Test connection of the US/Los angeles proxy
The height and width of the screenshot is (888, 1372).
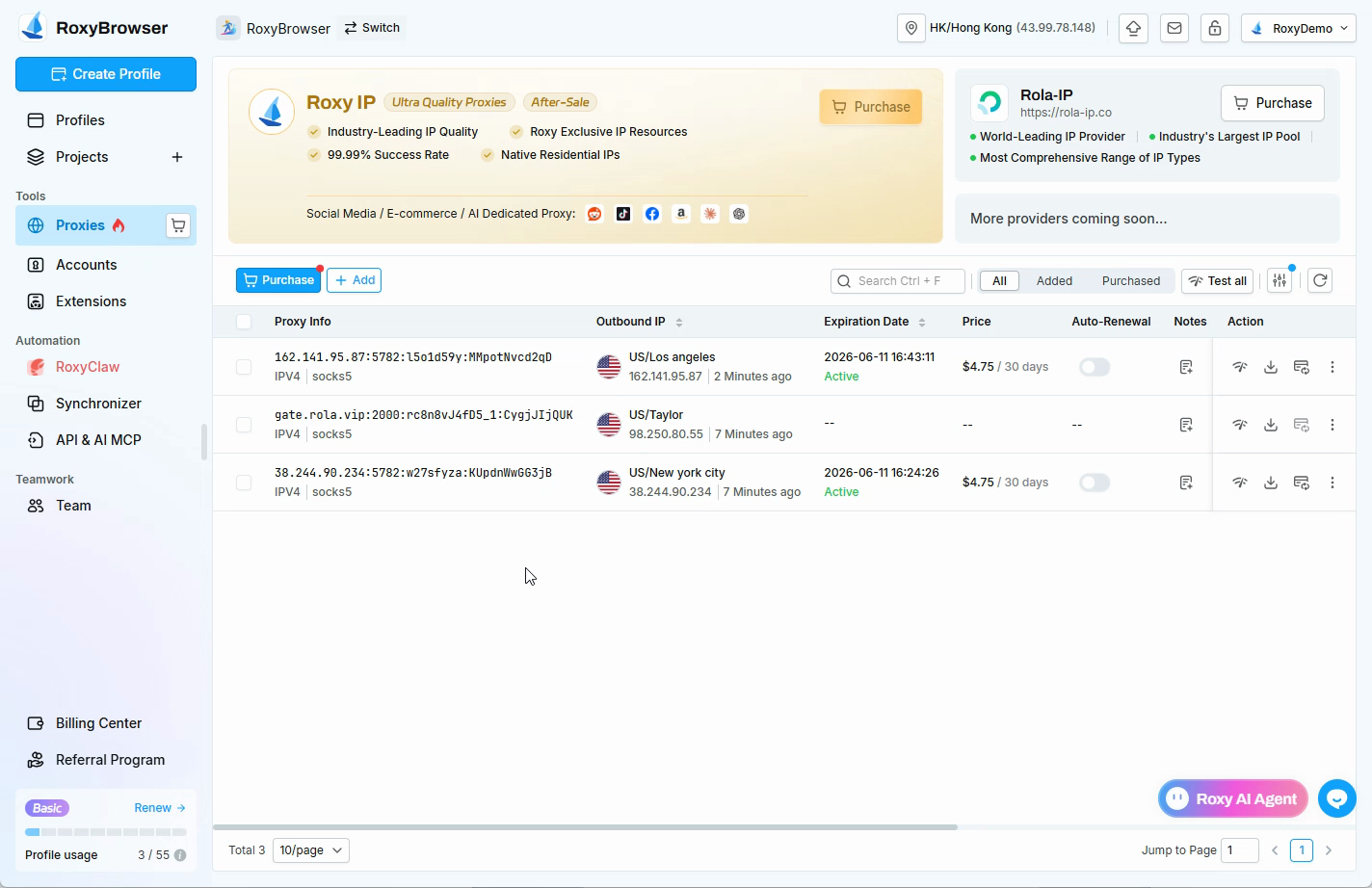point(1240,367)
